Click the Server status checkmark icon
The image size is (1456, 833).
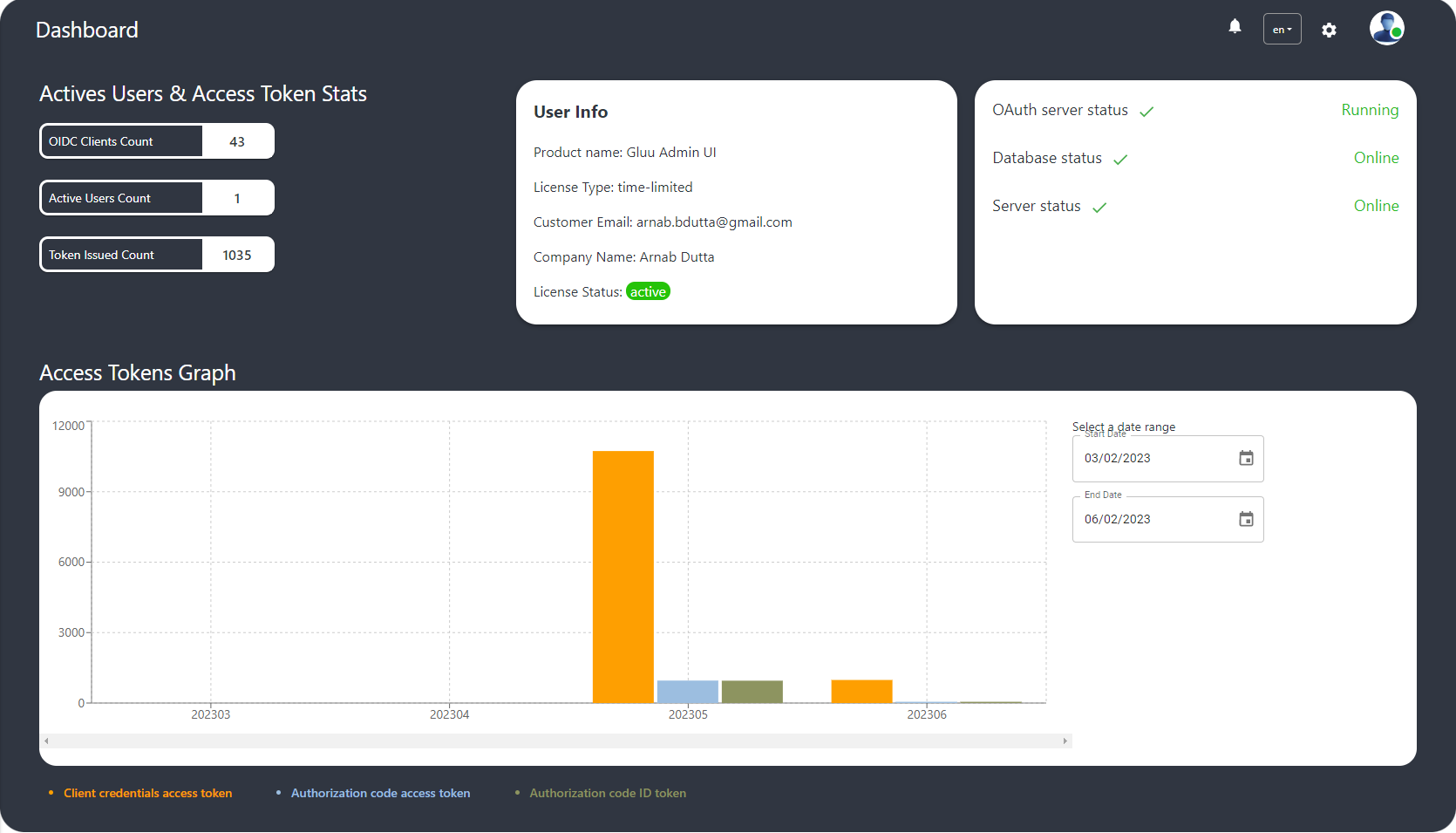tap(1099, 208)
